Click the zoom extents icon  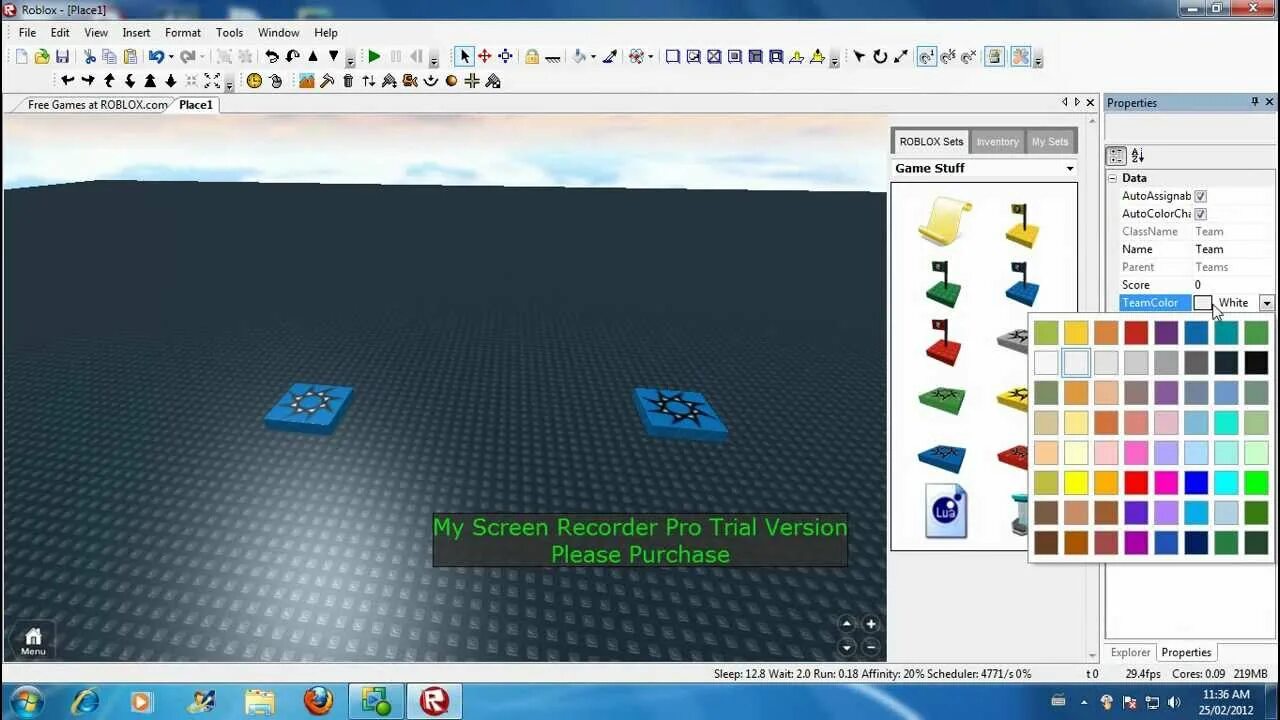211,81
